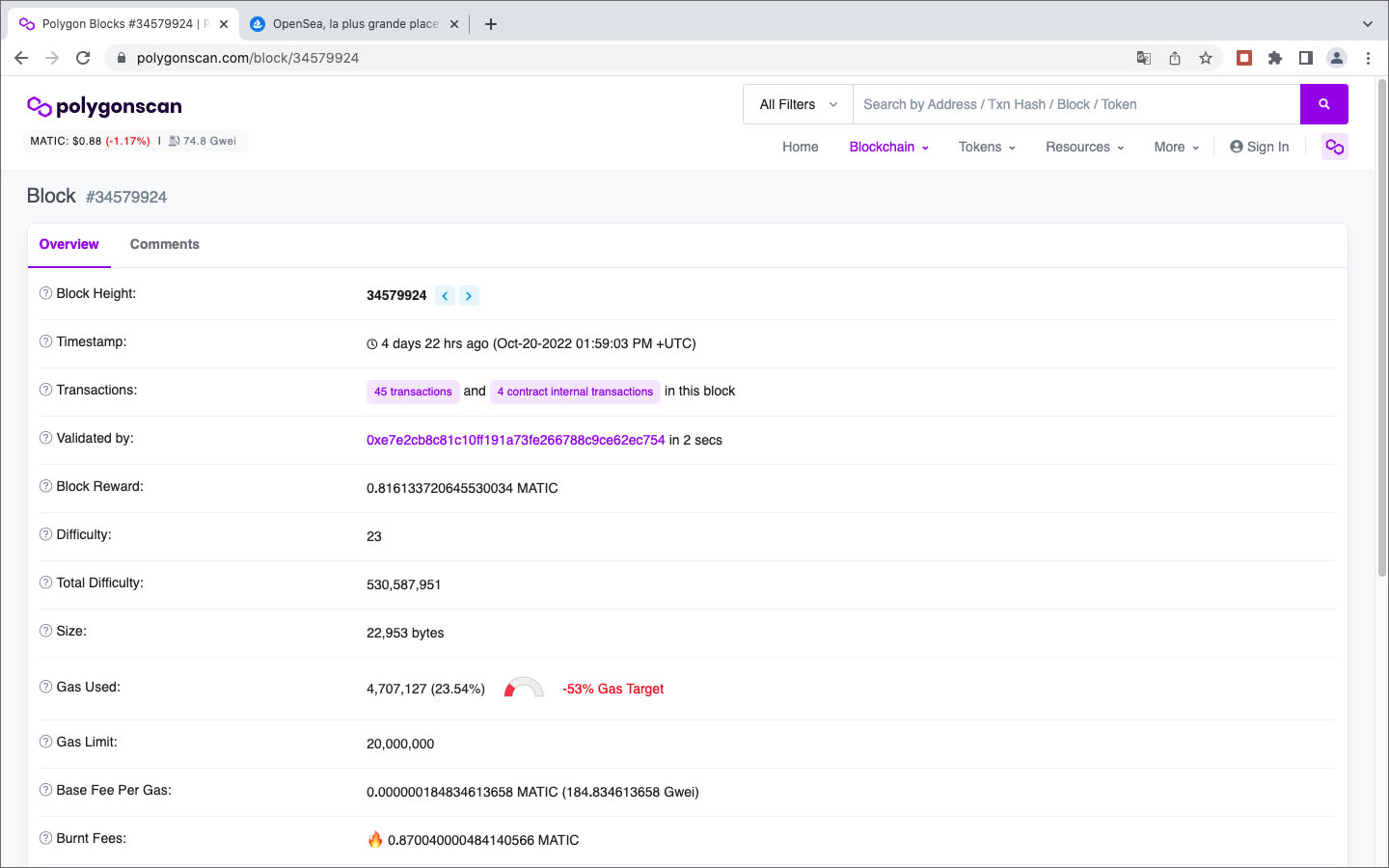
Task: Click the Chrome profile avatar icon
Action: [x=1337, y=58]
